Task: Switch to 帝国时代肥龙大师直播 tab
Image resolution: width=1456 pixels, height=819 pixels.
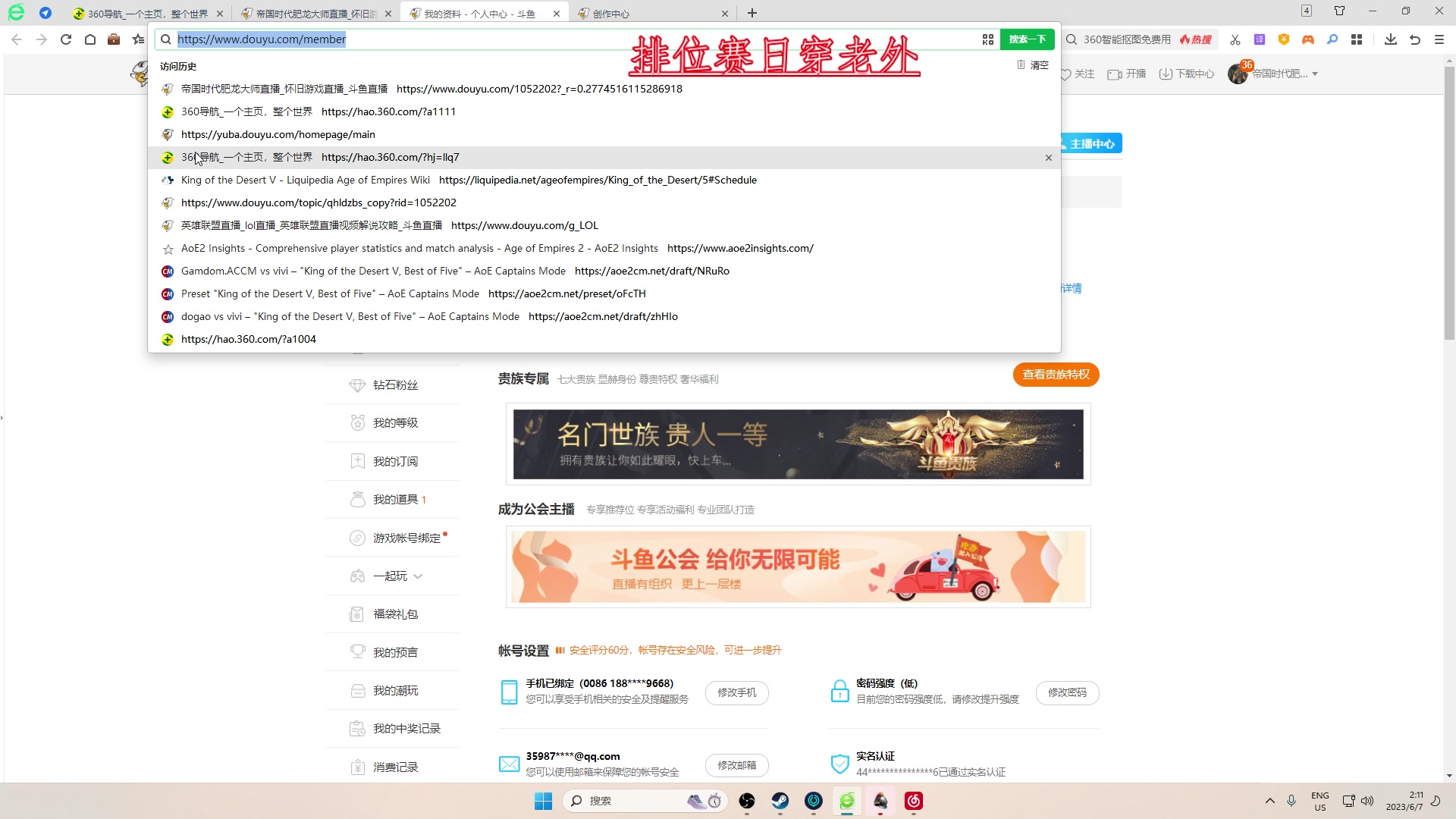Action: point(315,14)
